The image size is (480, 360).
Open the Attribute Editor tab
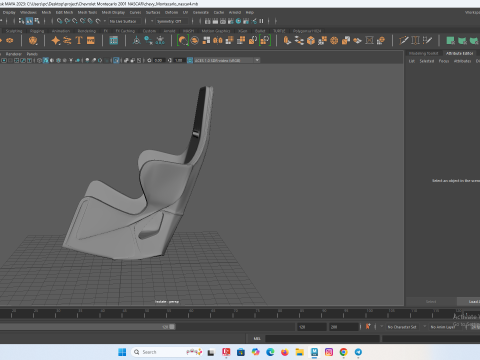(460, 53)
